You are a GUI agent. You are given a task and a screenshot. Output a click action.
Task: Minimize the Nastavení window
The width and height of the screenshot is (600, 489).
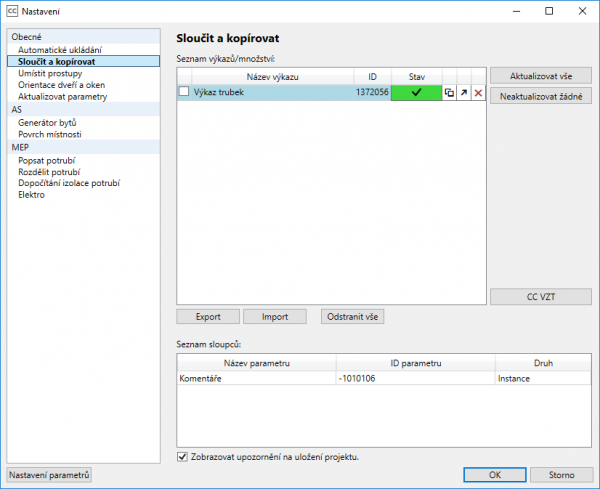coord(516,11)
